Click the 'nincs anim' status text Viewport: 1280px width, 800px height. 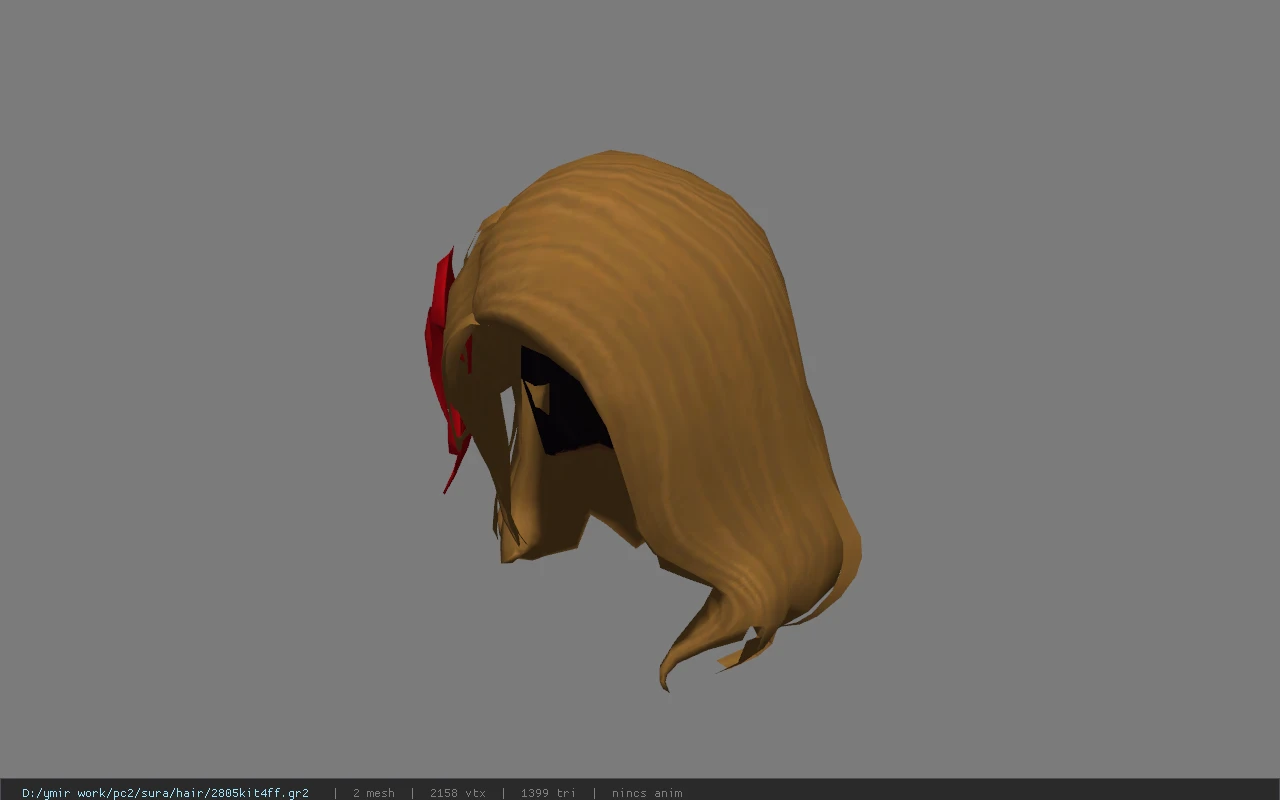click(647, 793)
